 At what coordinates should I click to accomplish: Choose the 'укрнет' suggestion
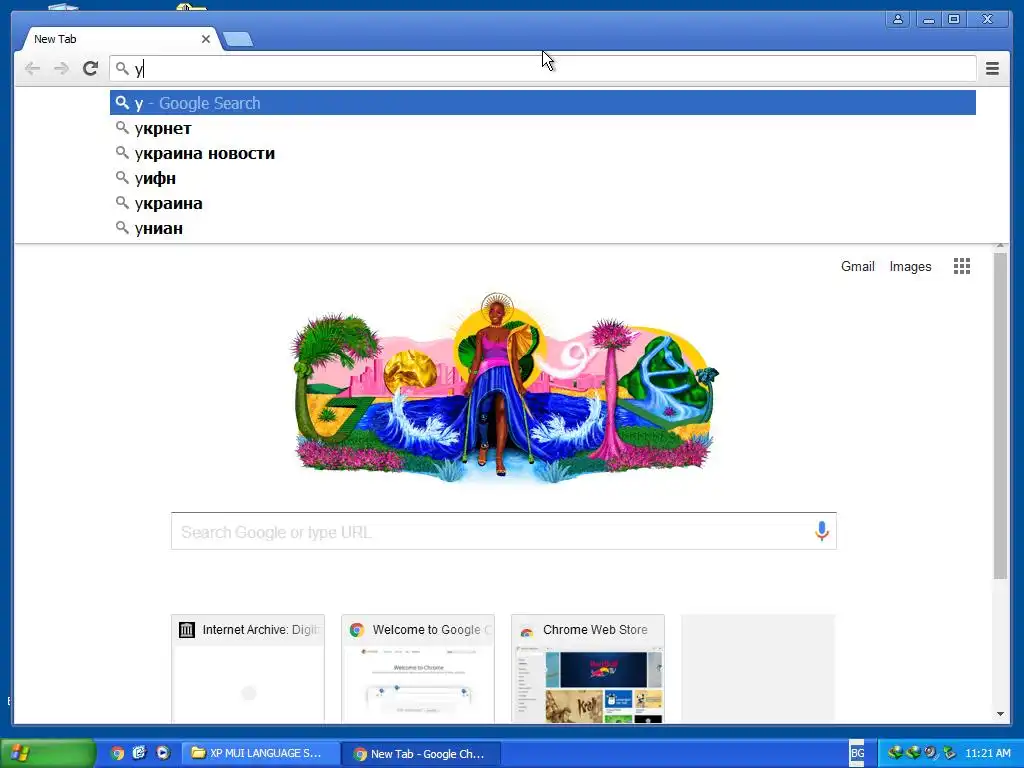(x=543, y=128)
